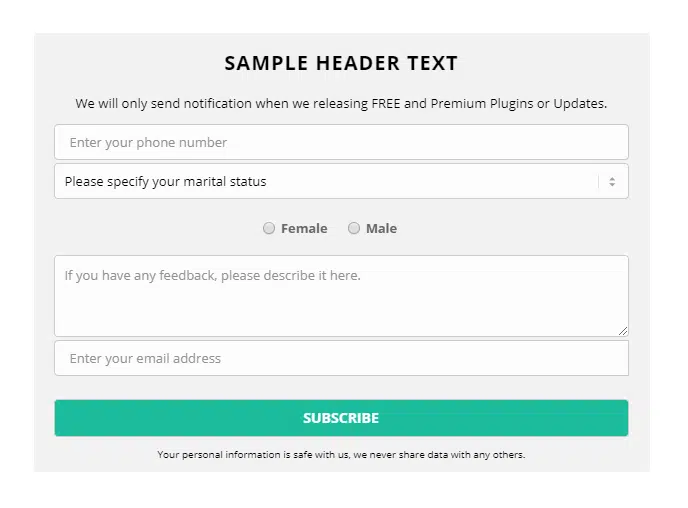This screenshot has width=688, height=508.
Task: Click the feedback placeholder text in textarea
Action: pos(212,275)
